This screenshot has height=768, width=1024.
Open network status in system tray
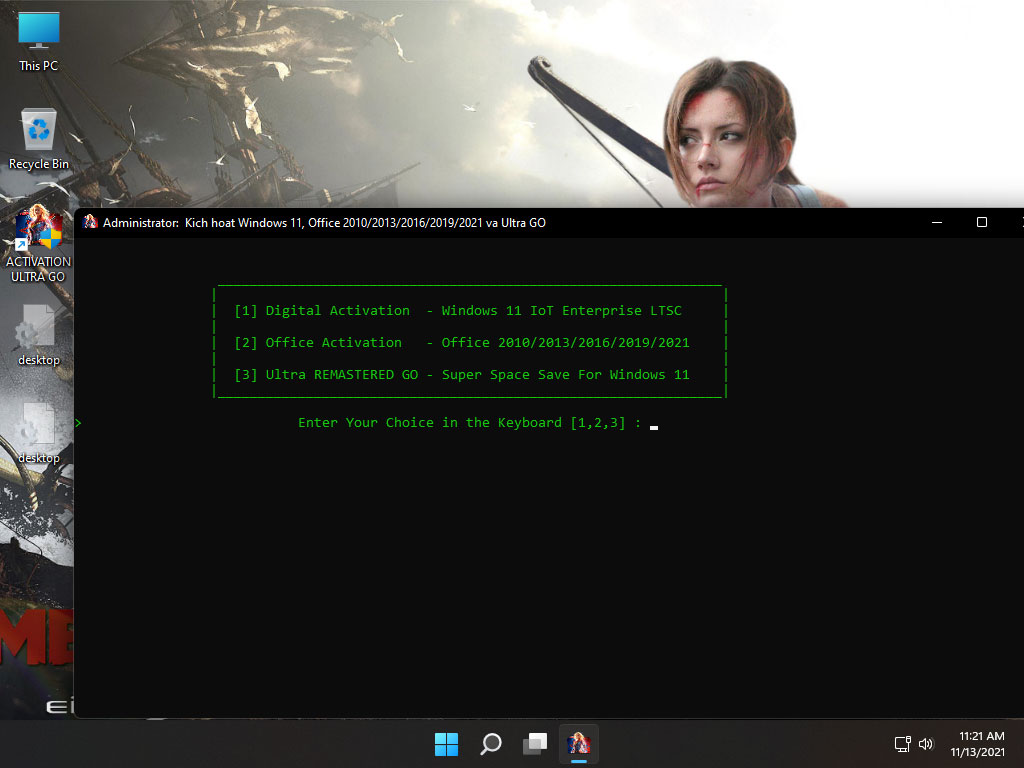(x=903, y=744)
